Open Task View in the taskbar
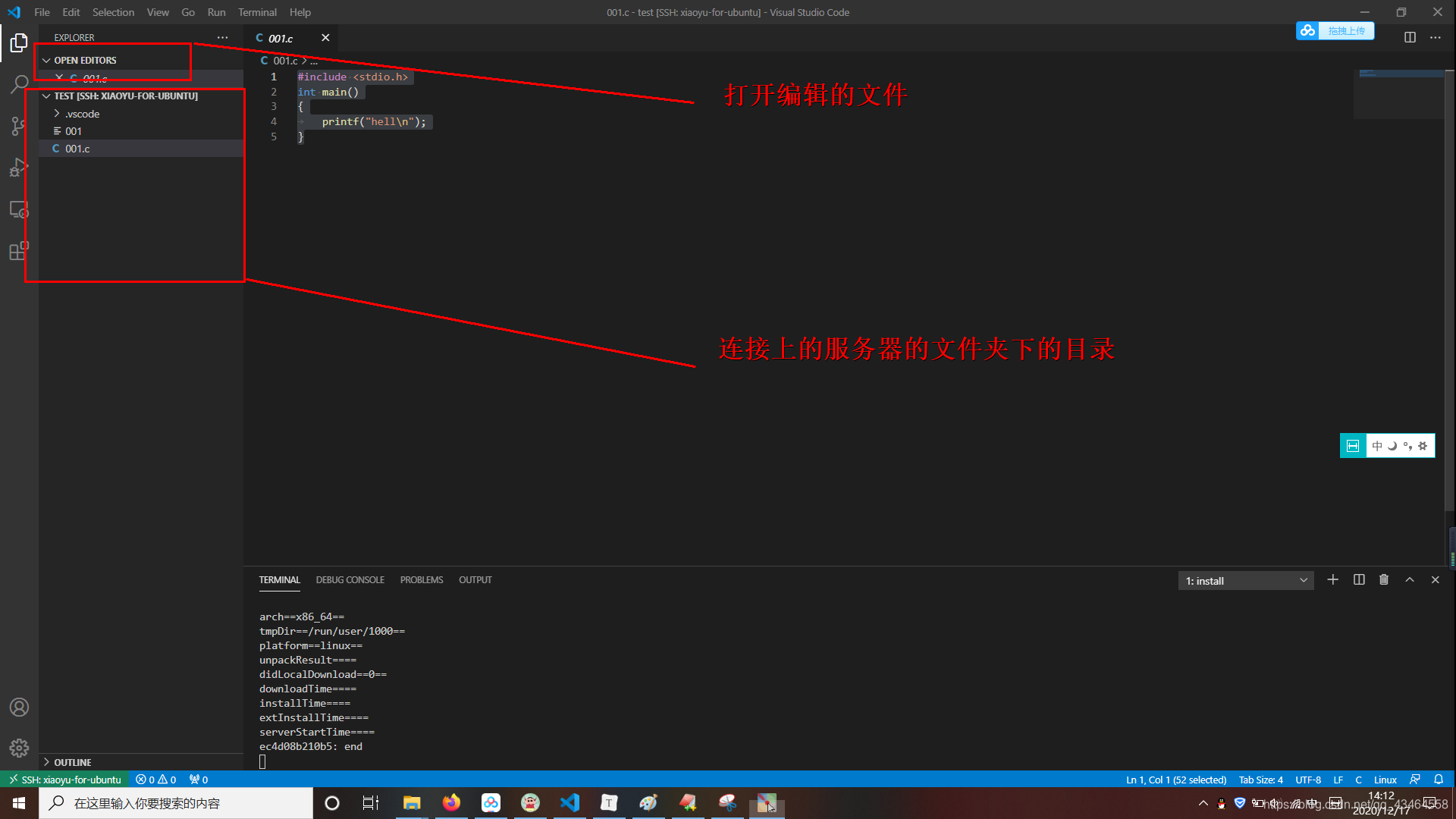The height and width of the screenshot is (819, 1456). tap(371, 803)
